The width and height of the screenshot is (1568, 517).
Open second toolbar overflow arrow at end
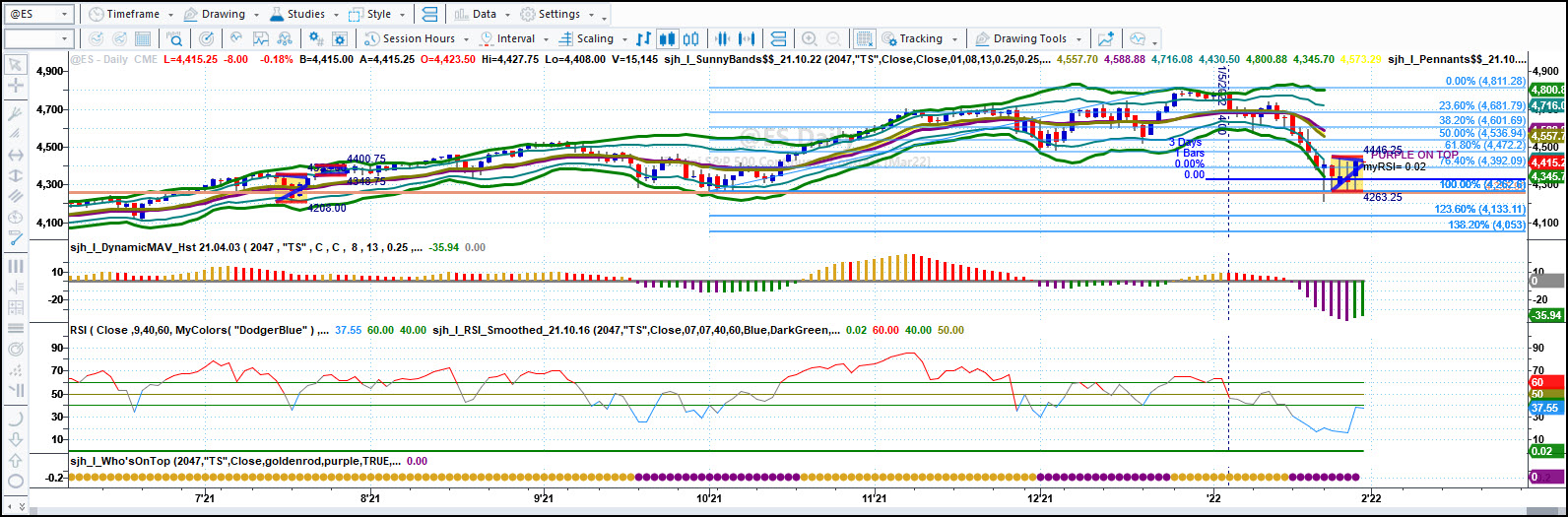click(x=1154, y=42)
